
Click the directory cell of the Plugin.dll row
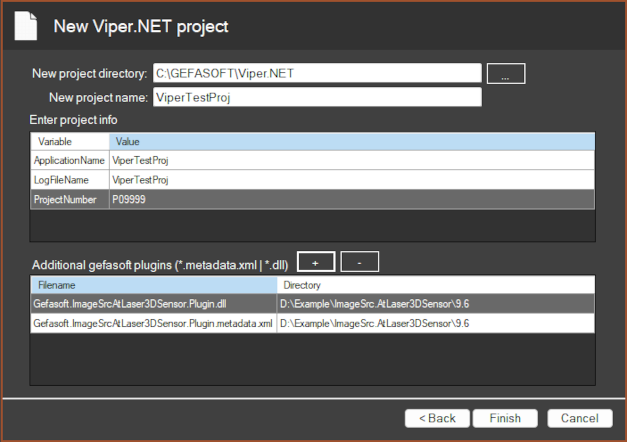coord(436,304)
